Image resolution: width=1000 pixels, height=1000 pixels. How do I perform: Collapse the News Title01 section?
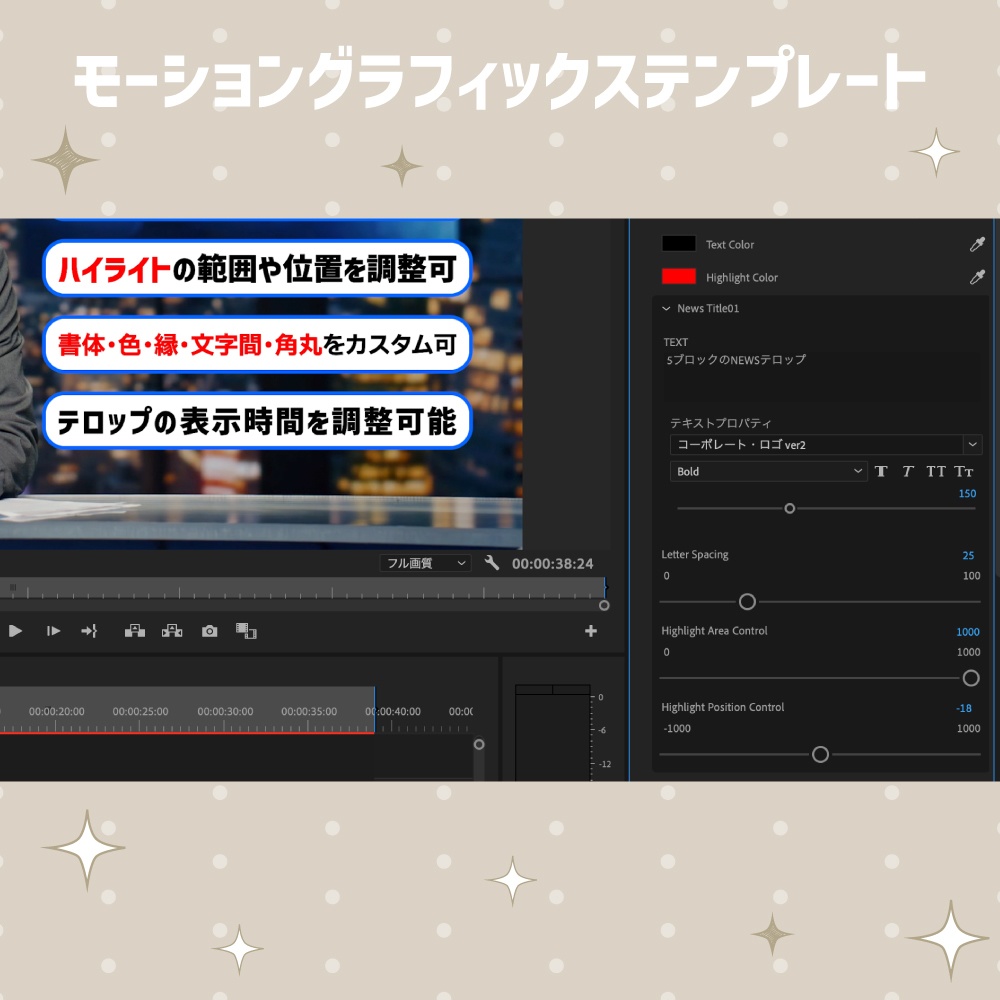(x=666, y=309)
